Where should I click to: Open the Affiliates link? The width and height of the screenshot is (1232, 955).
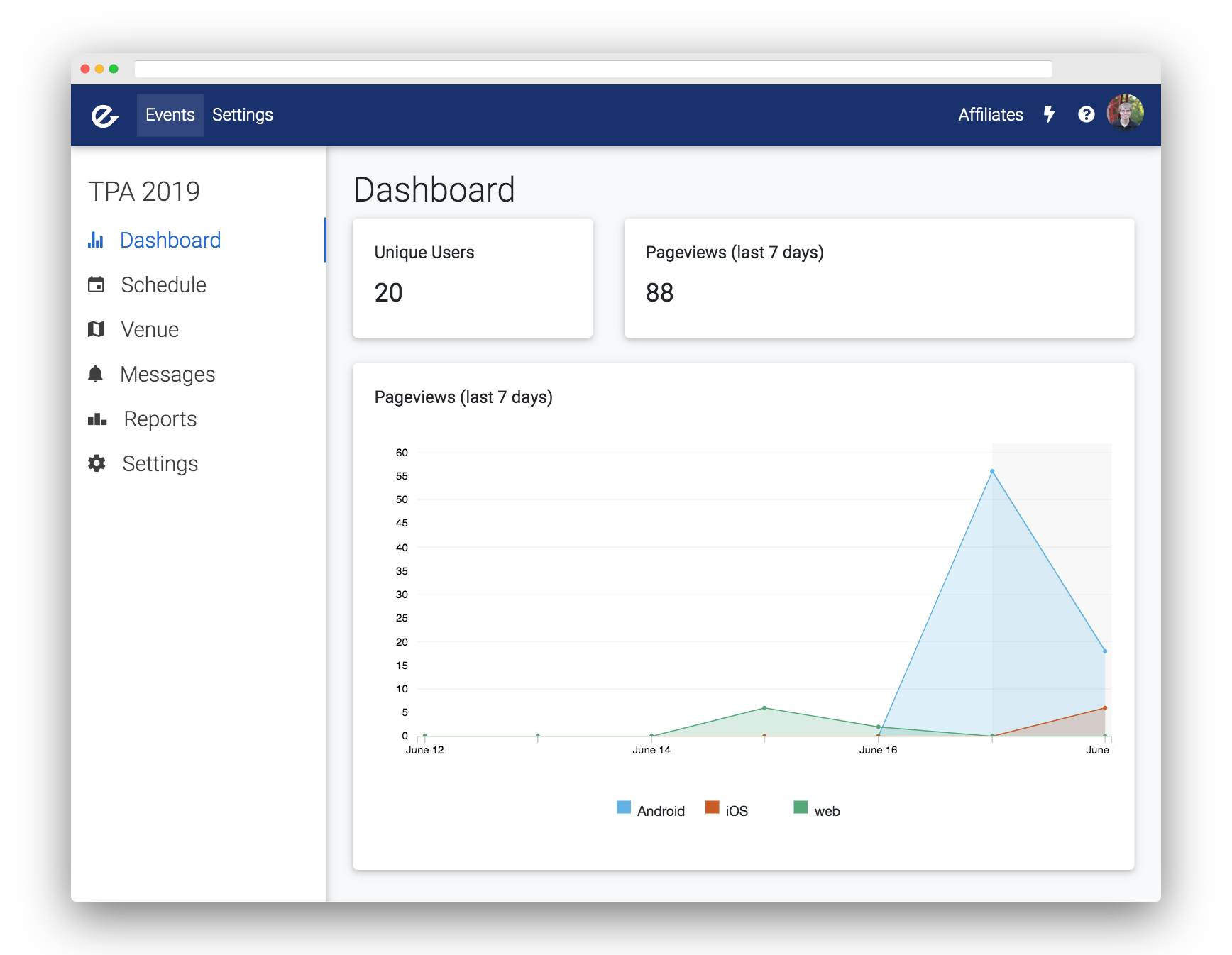pyautogui.click(x=991, y=115)
